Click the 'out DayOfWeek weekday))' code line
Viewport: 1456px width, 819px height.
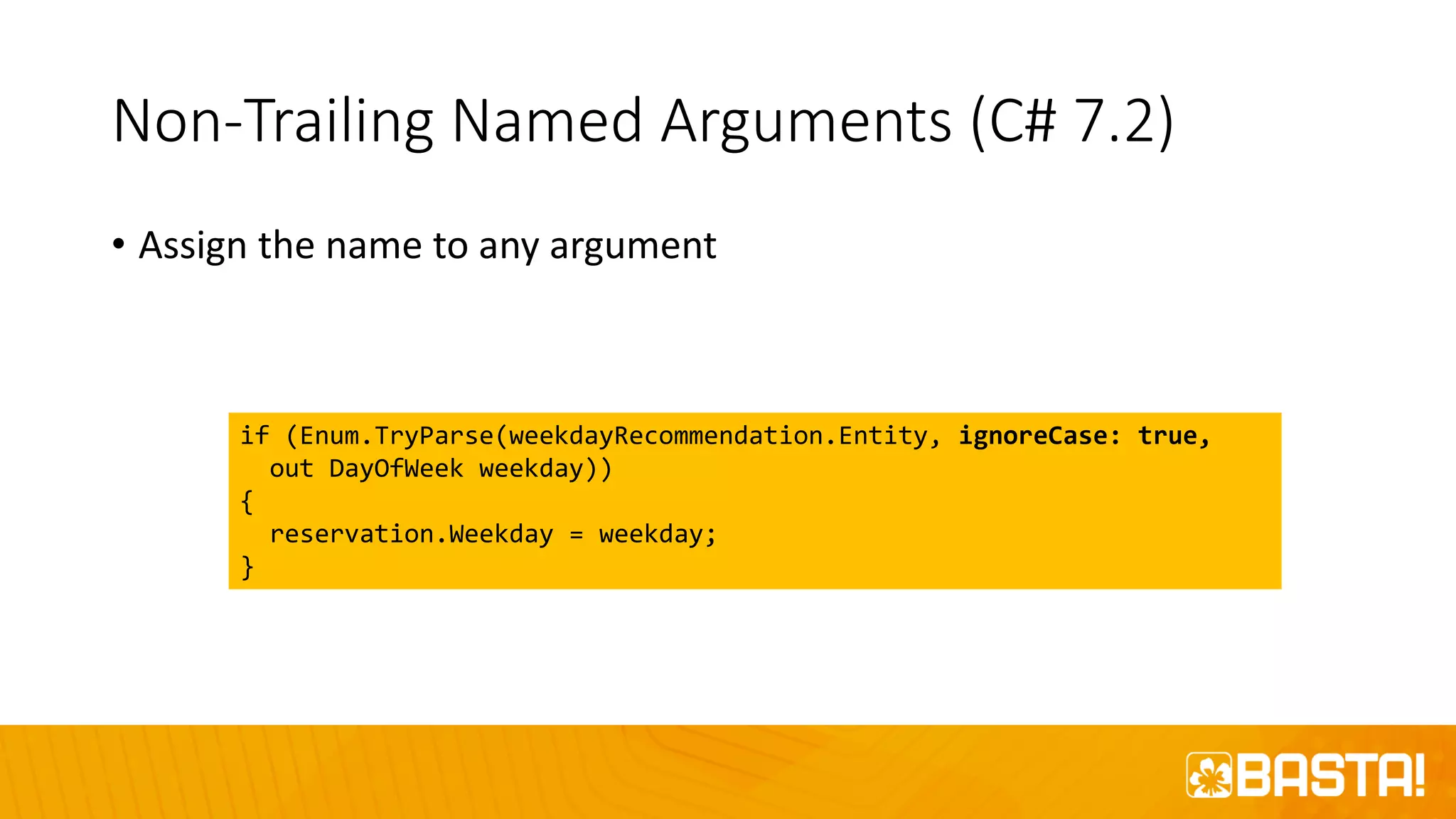point(441,469)
